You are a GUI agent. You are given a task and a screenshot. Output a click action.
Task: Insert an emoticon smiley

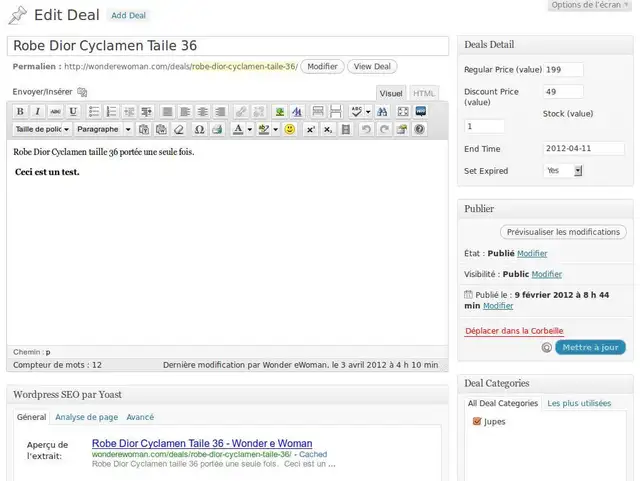[290, 129]
